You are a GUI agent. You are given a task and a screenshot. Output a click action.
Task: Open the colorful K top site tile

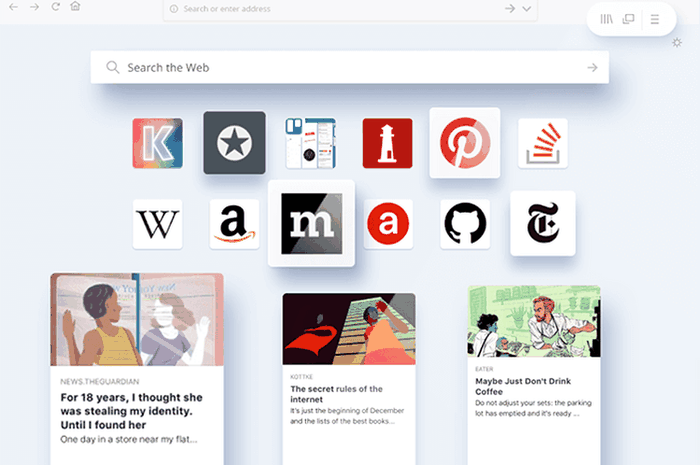coord(158,143)
